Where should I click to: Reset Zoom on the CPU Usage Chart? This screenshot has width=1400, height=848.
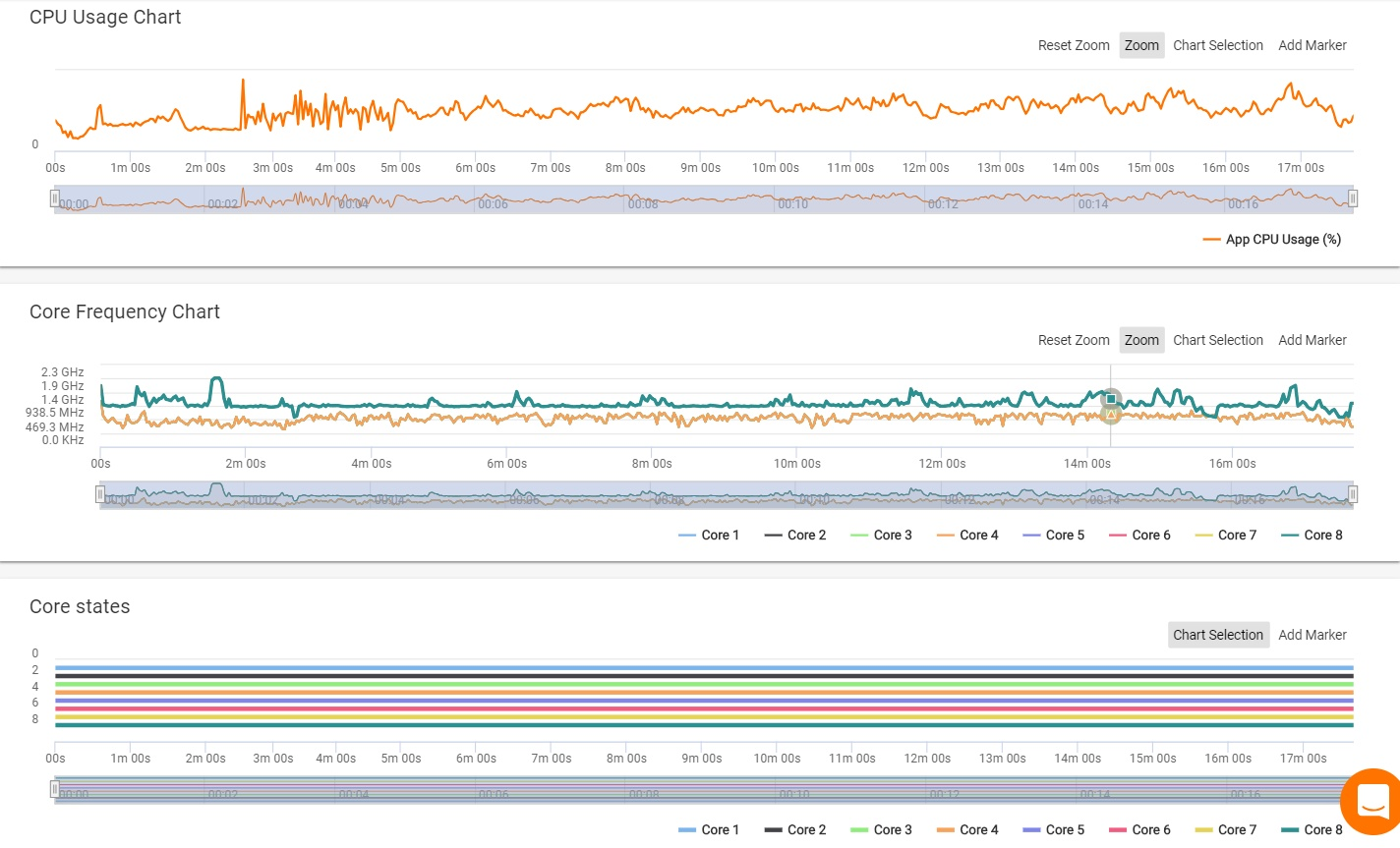coord(1074,46)
